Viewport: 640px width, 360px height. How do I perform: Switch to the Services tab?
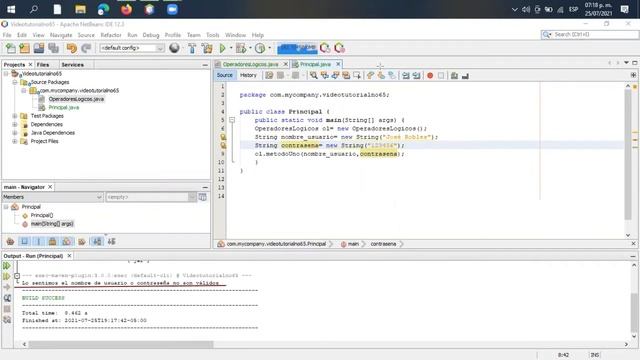click(72, 65)
